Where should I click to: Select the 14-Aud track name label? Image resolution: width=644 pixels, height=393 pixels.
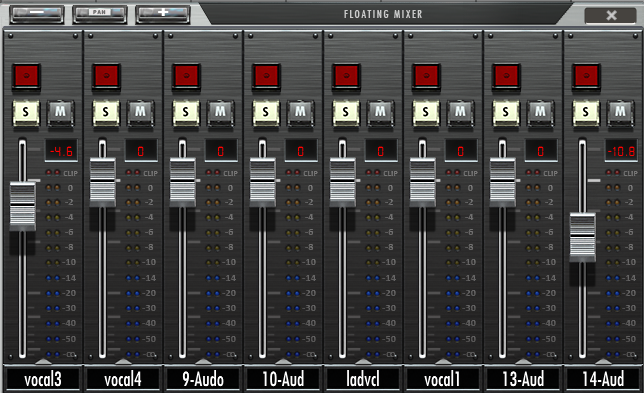point(603,379)
